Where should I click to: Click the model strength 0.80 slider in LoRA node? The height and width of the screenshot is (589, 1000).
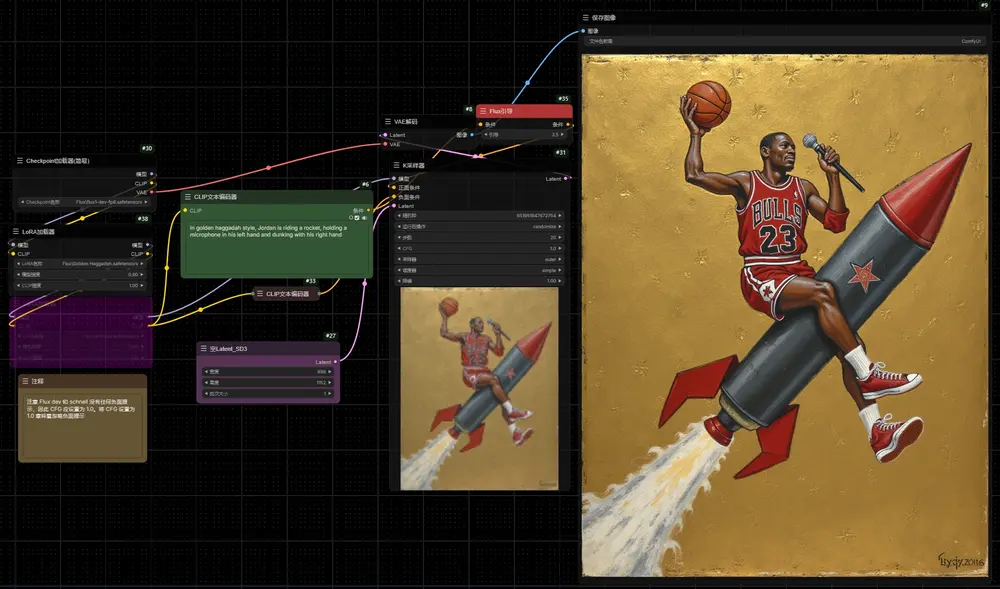pos(80,275)
